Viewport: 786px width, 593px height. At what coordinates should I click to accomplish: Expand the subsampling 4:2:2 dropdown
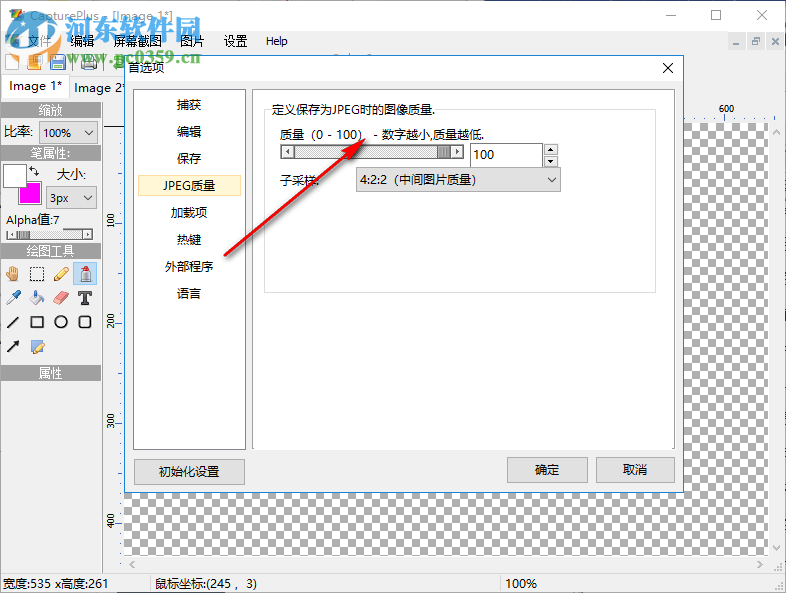tap(458, 179)
